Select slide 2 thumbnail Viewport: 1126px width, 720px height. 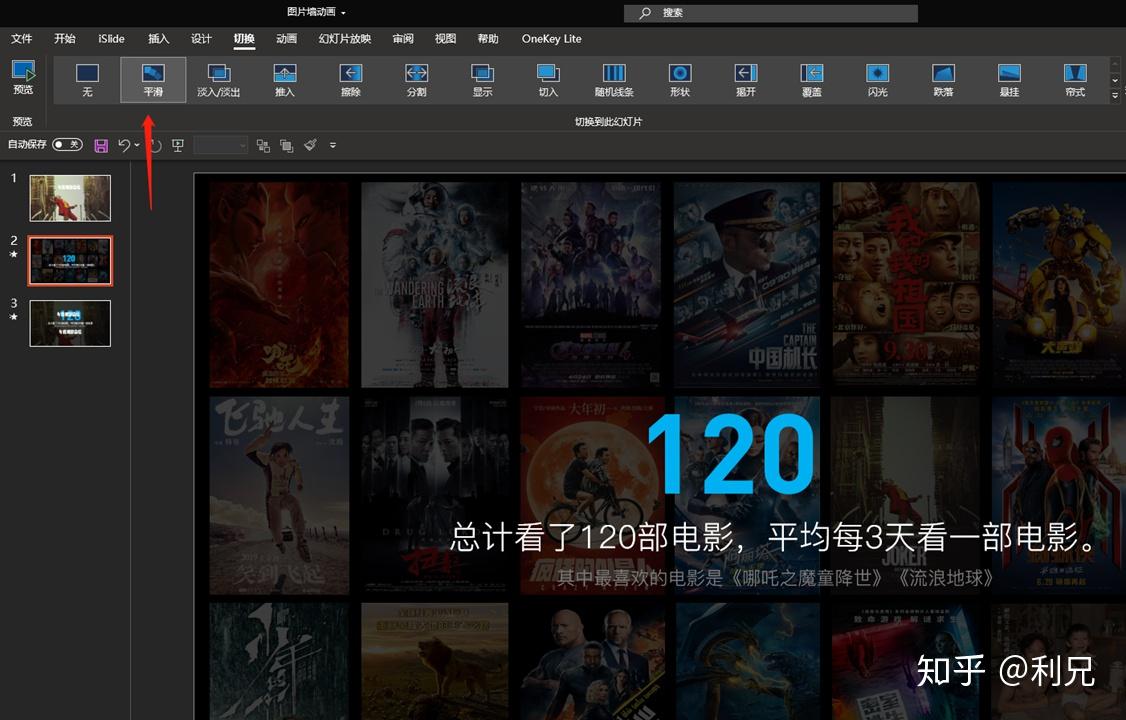70,261
